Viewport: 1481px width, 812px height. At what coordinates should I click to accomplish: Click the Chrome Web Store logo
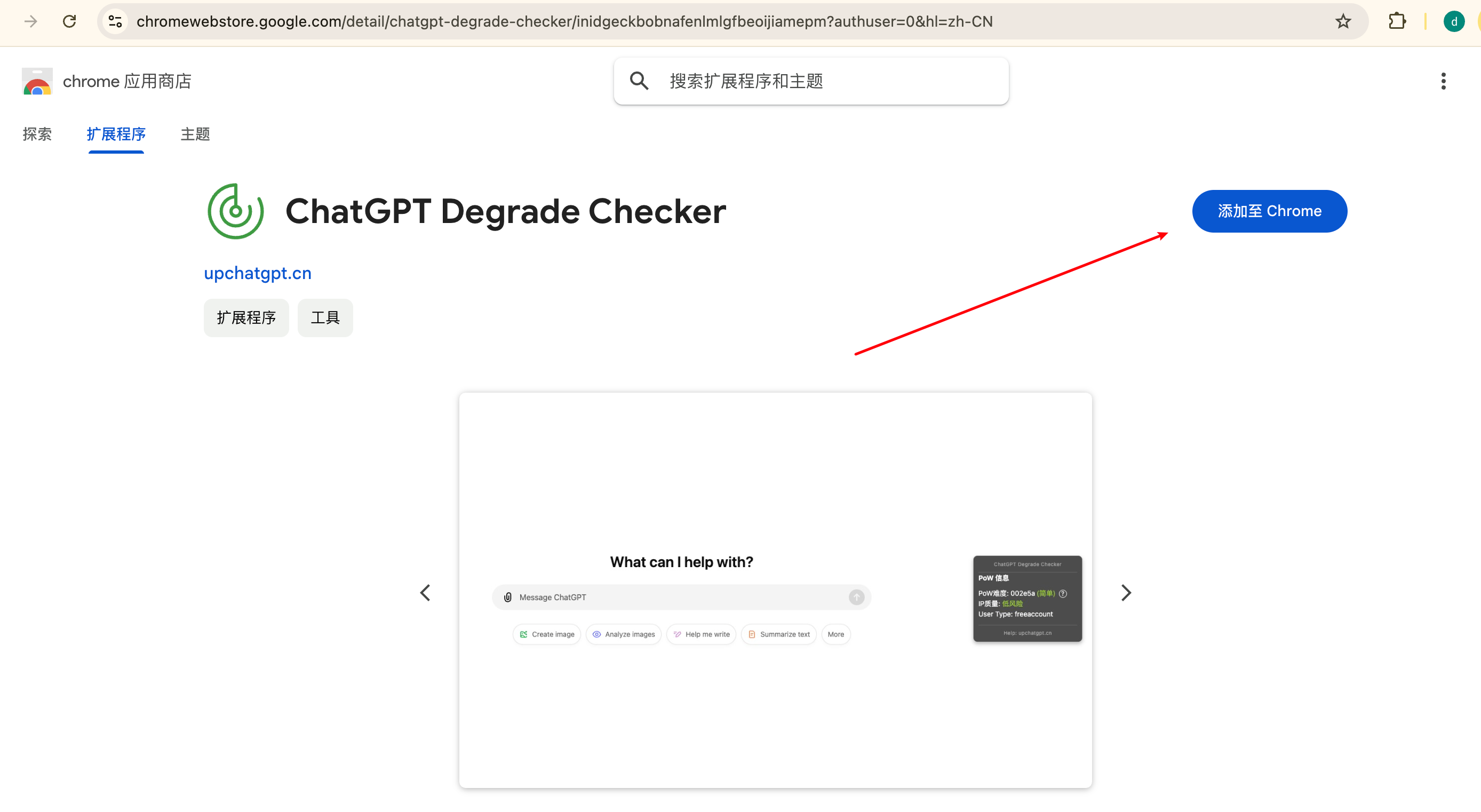pyautogui.click(x=37, y=81)
